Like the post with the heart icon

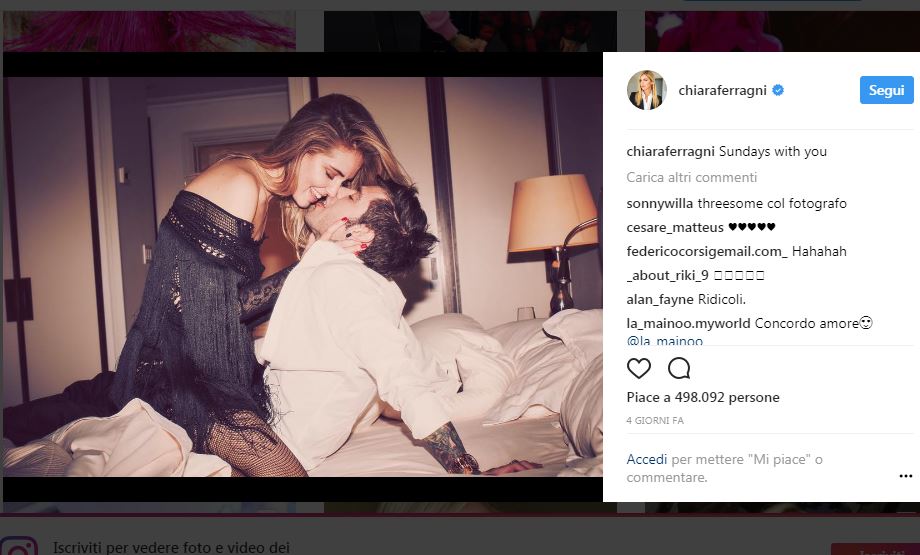(639, 368)
